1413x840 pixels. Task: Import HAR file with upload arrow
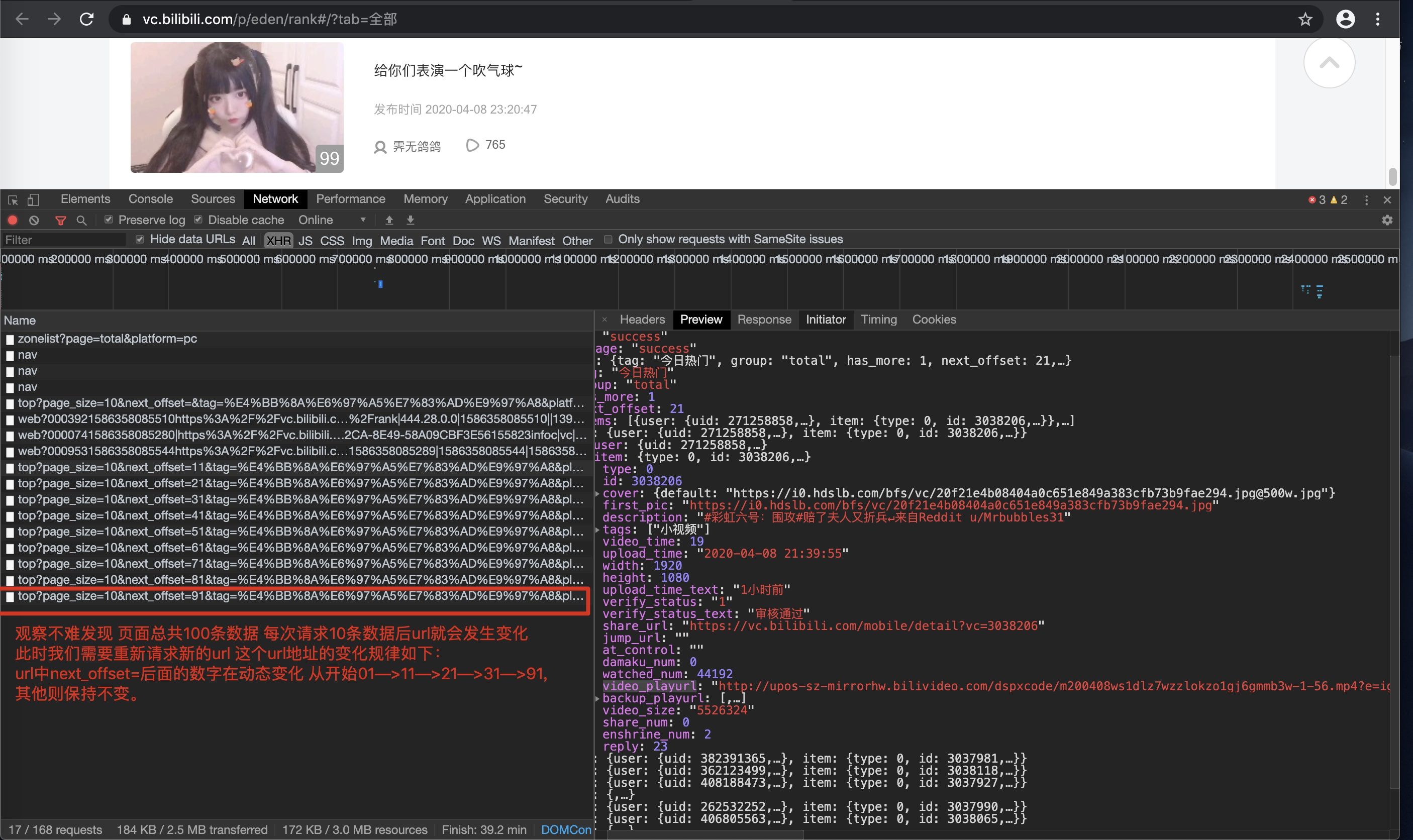pos(389,220)
